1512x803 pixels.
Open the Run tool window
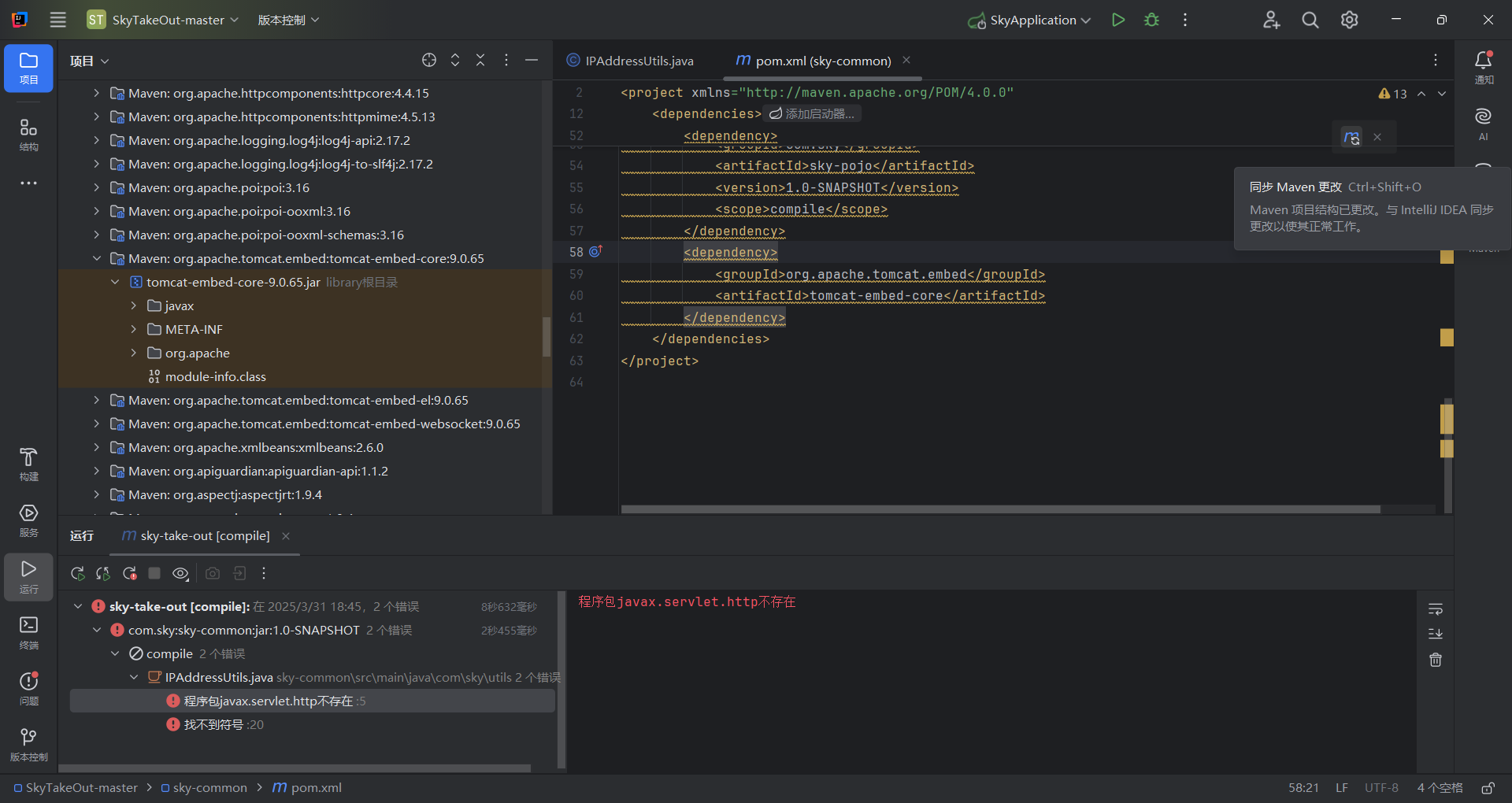tap(28, 576)
